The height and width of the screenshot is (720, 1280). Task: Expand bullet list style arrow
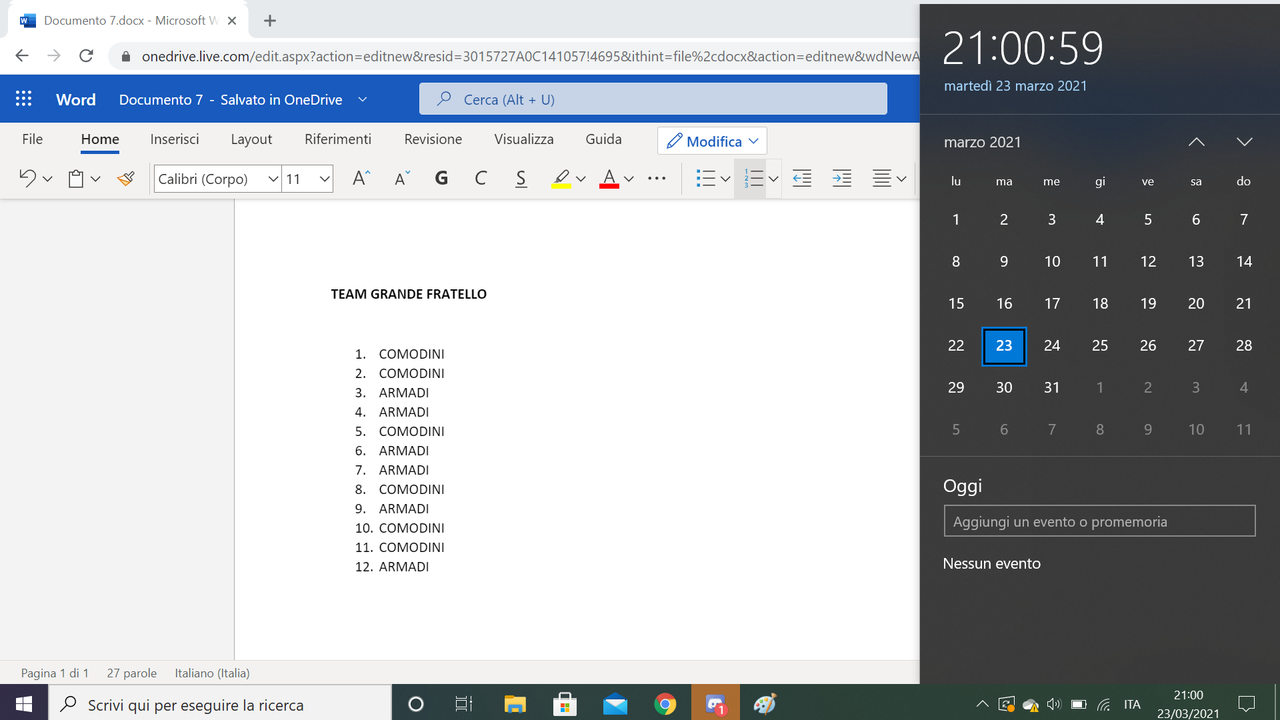pos(726,179)
